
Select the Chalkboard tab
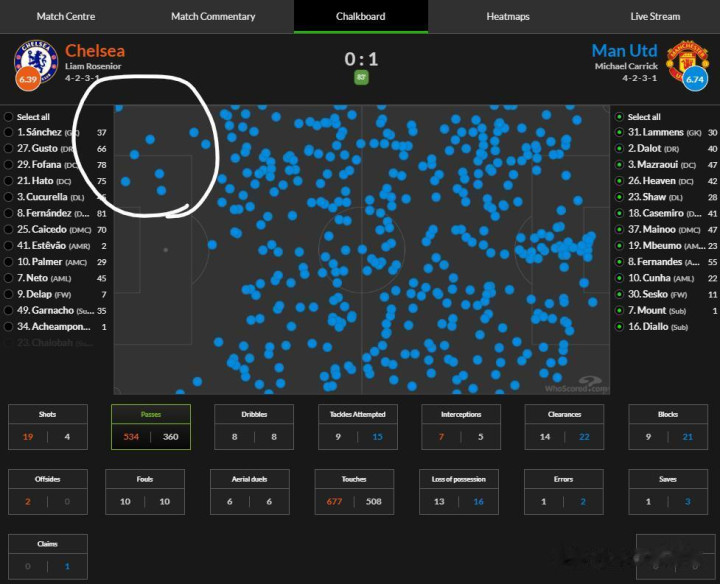361,17
